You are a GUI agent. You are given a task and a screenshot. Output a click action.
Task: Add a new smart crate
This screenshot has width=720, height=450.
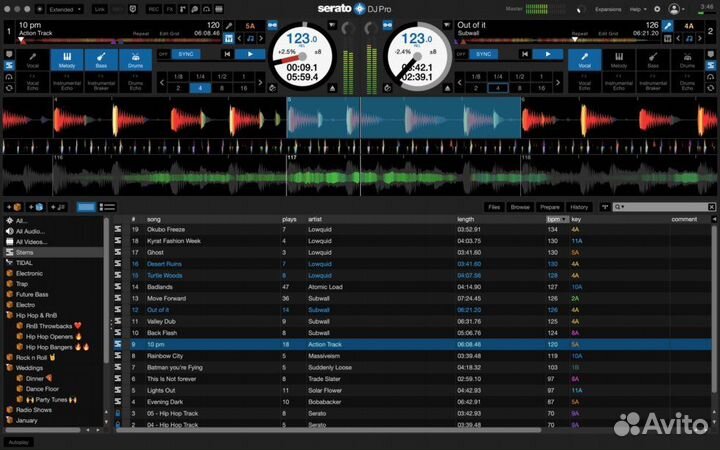point(35,207)
